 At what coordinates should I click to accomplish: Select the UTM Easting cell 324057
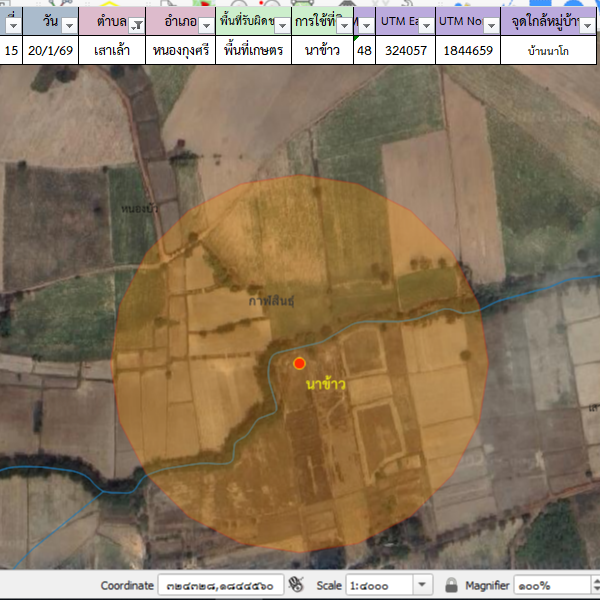pyautogui.click(x=405, y=50)
